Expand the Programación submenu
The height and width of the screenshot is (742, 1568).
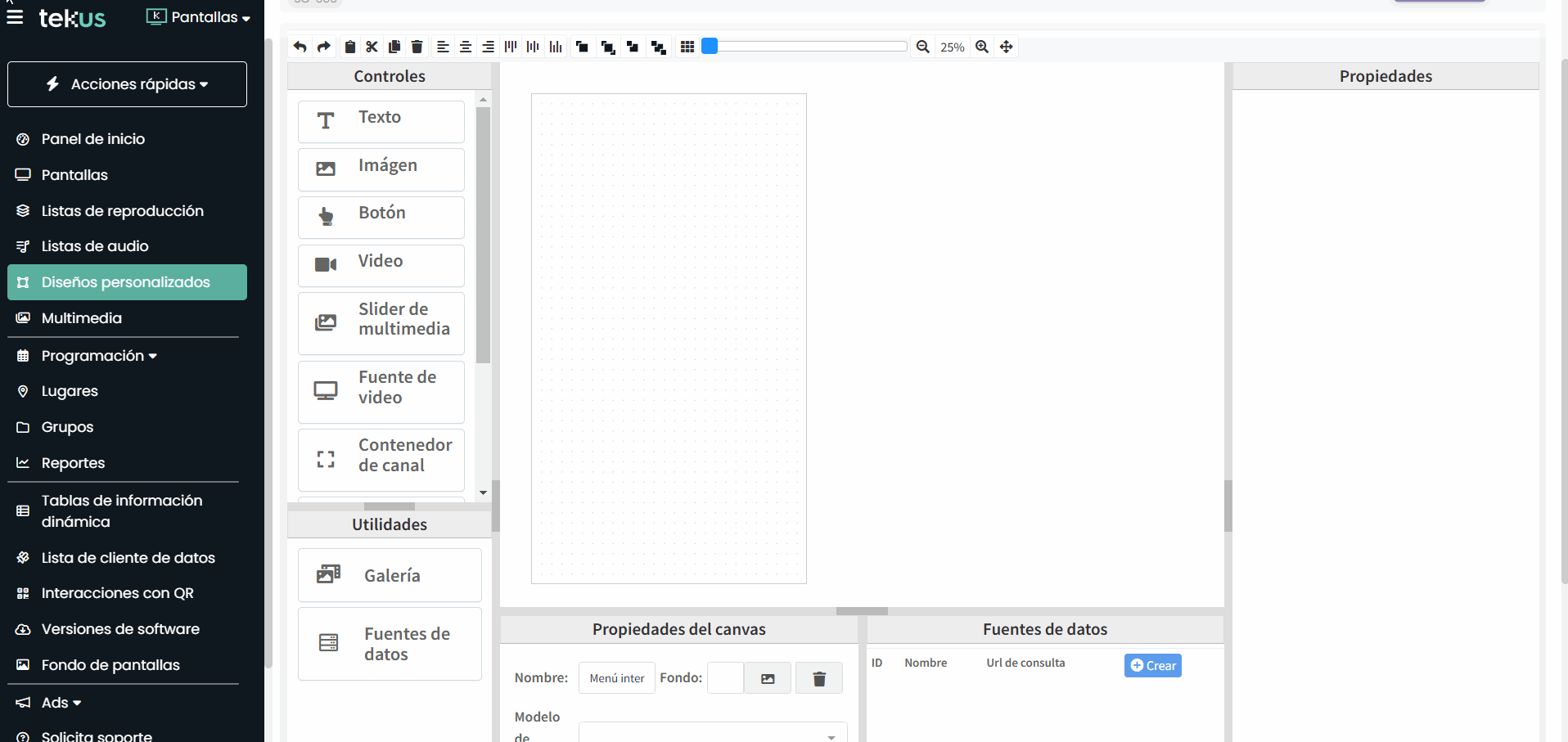(98, 356)
